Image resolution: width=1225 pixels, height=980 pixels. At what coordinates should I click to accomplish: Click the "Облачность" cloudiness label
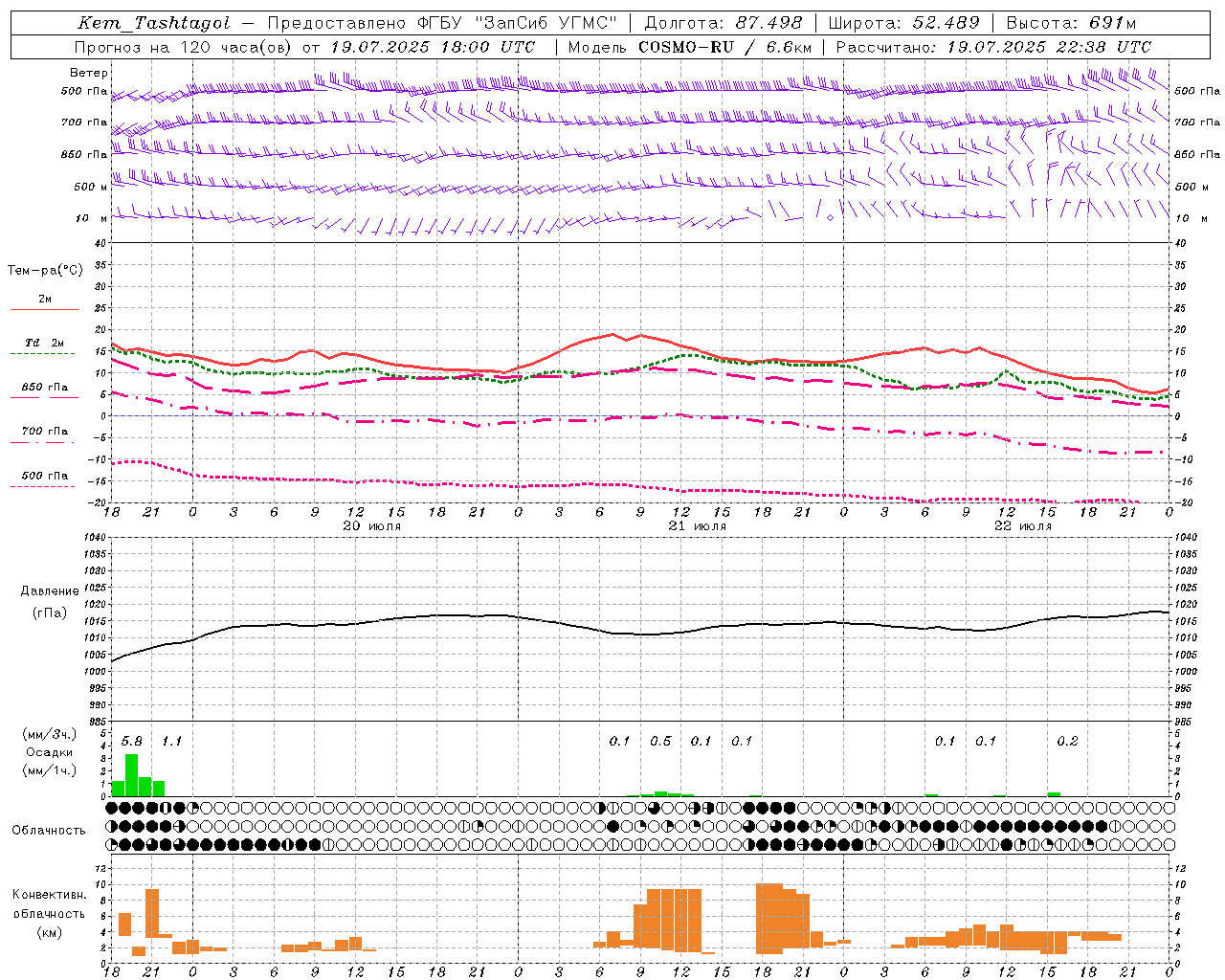pos(49,830)
